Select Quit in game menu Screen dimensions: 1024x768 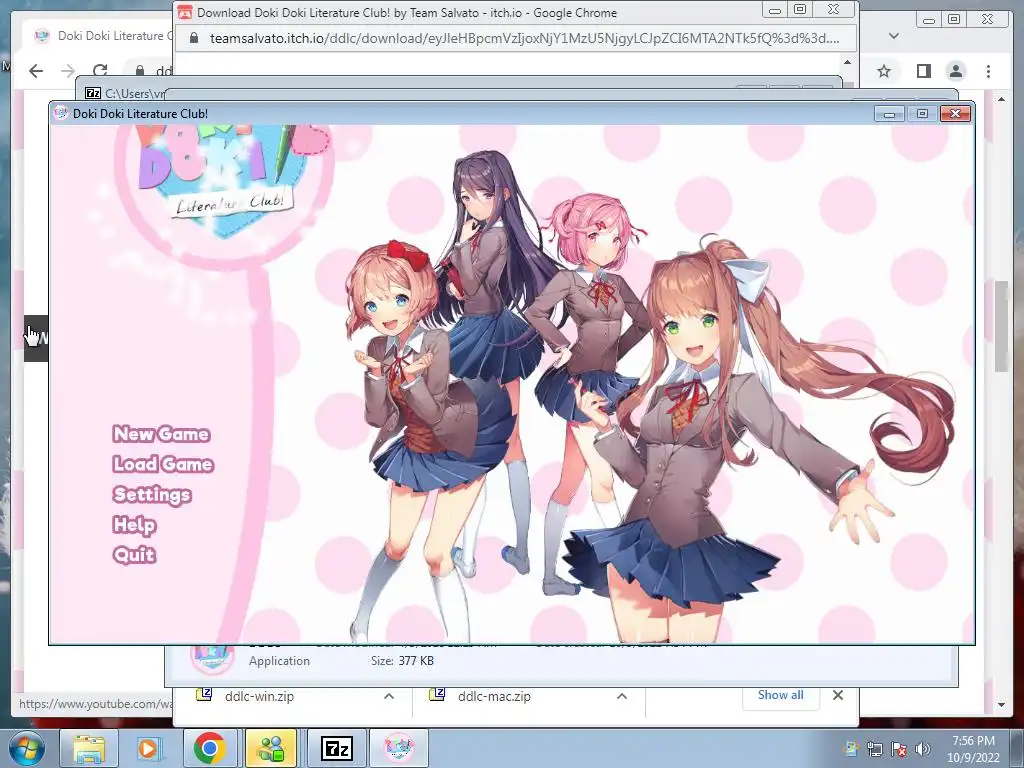pyautogui.click(x=135, y=555)
